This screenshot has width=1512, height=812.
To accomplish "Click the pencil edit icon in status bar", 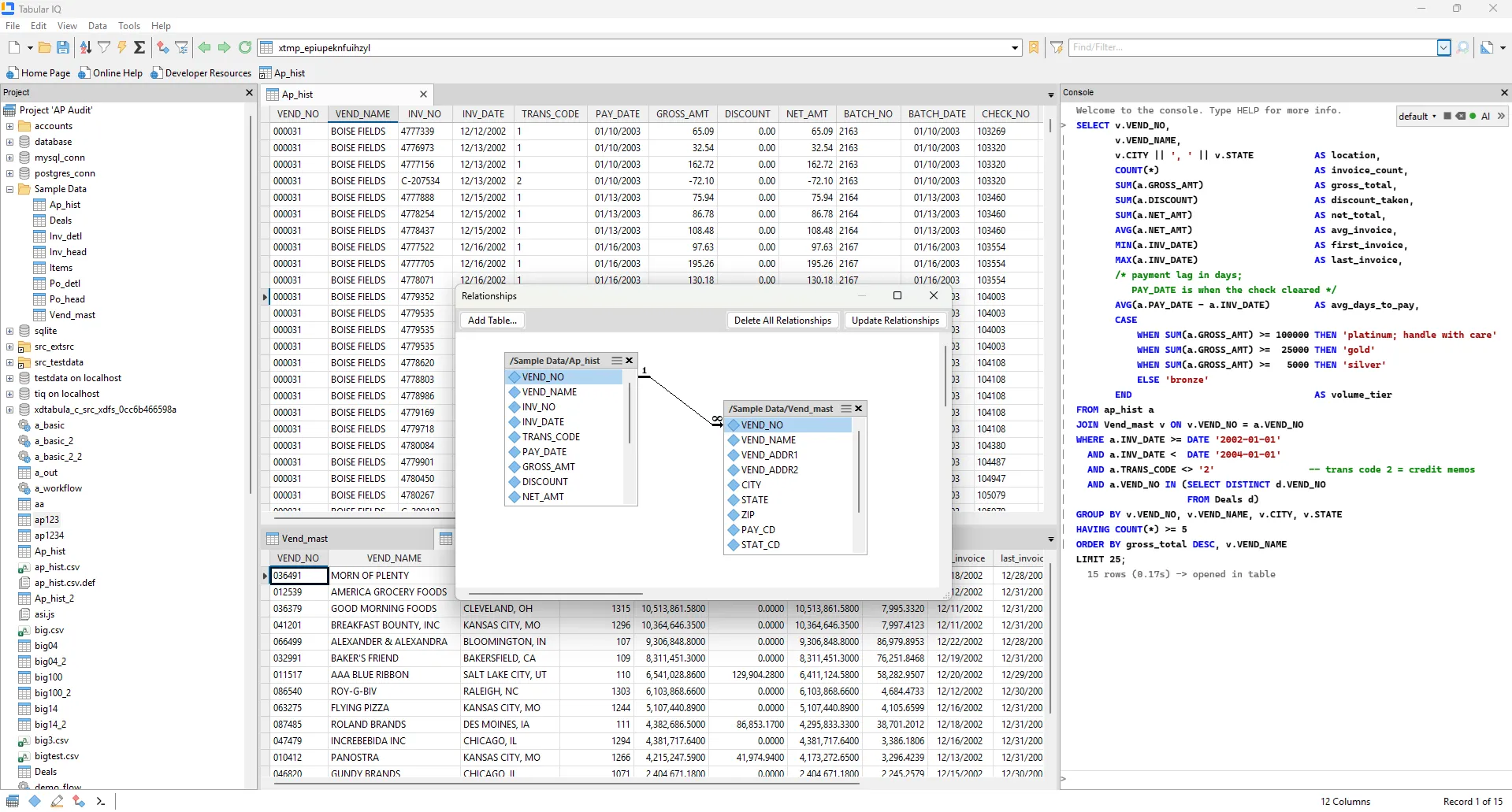I will point(57,801).
